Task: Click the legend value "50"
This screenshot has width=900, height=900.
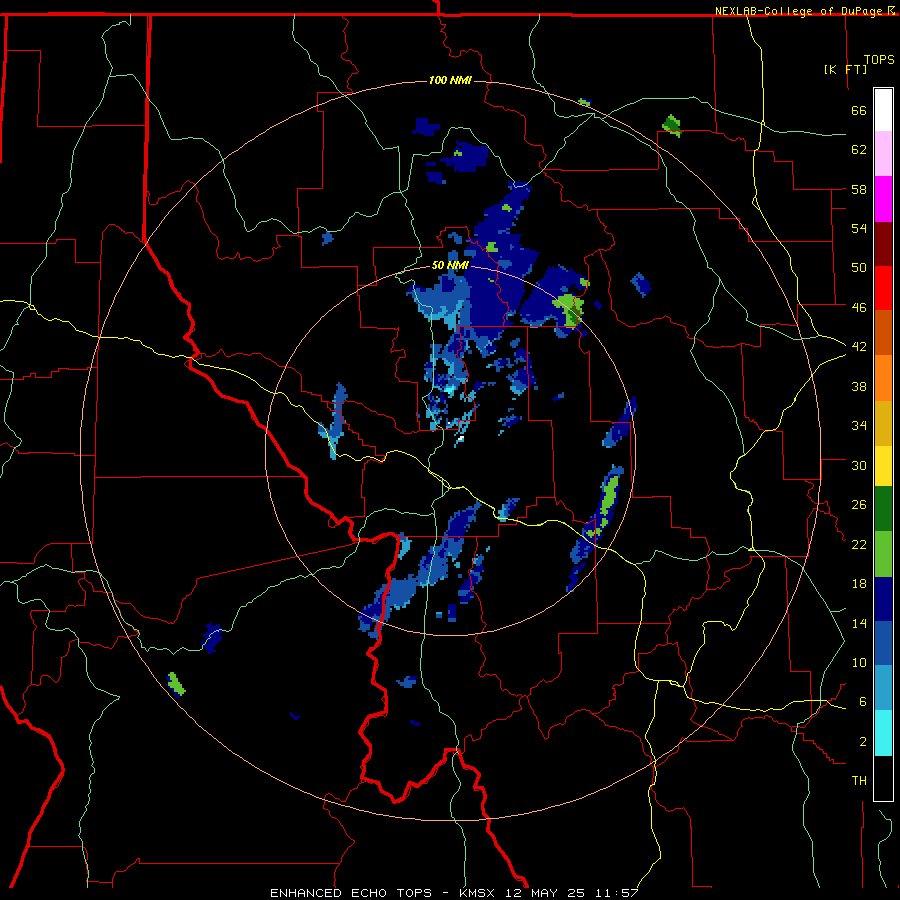Action: click(859, 268)
